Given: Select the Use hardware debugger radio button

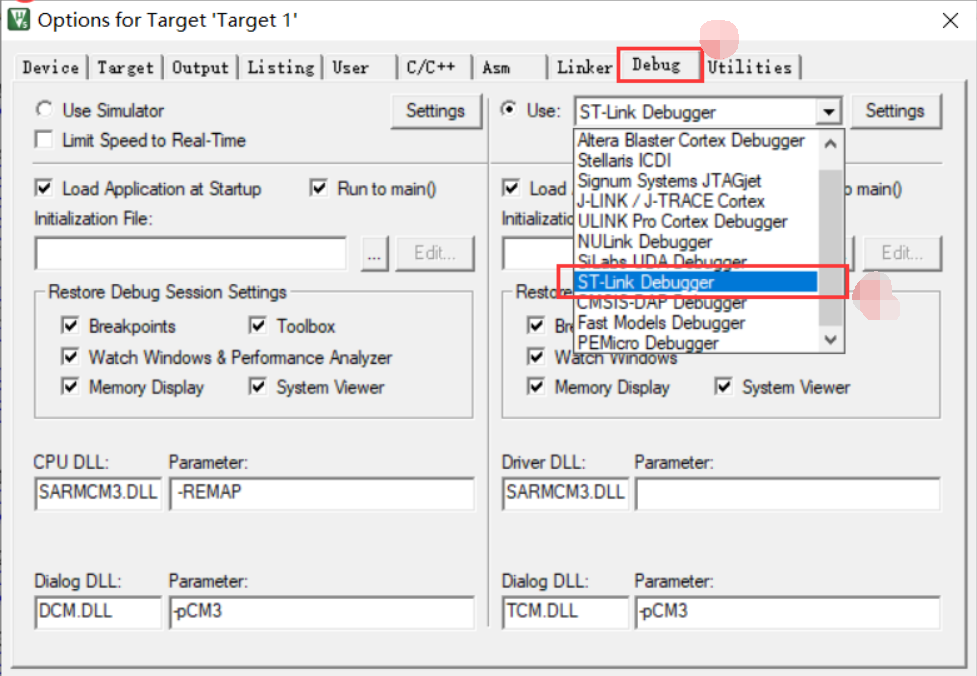Looking at the screenshot, I should [509, 110].
